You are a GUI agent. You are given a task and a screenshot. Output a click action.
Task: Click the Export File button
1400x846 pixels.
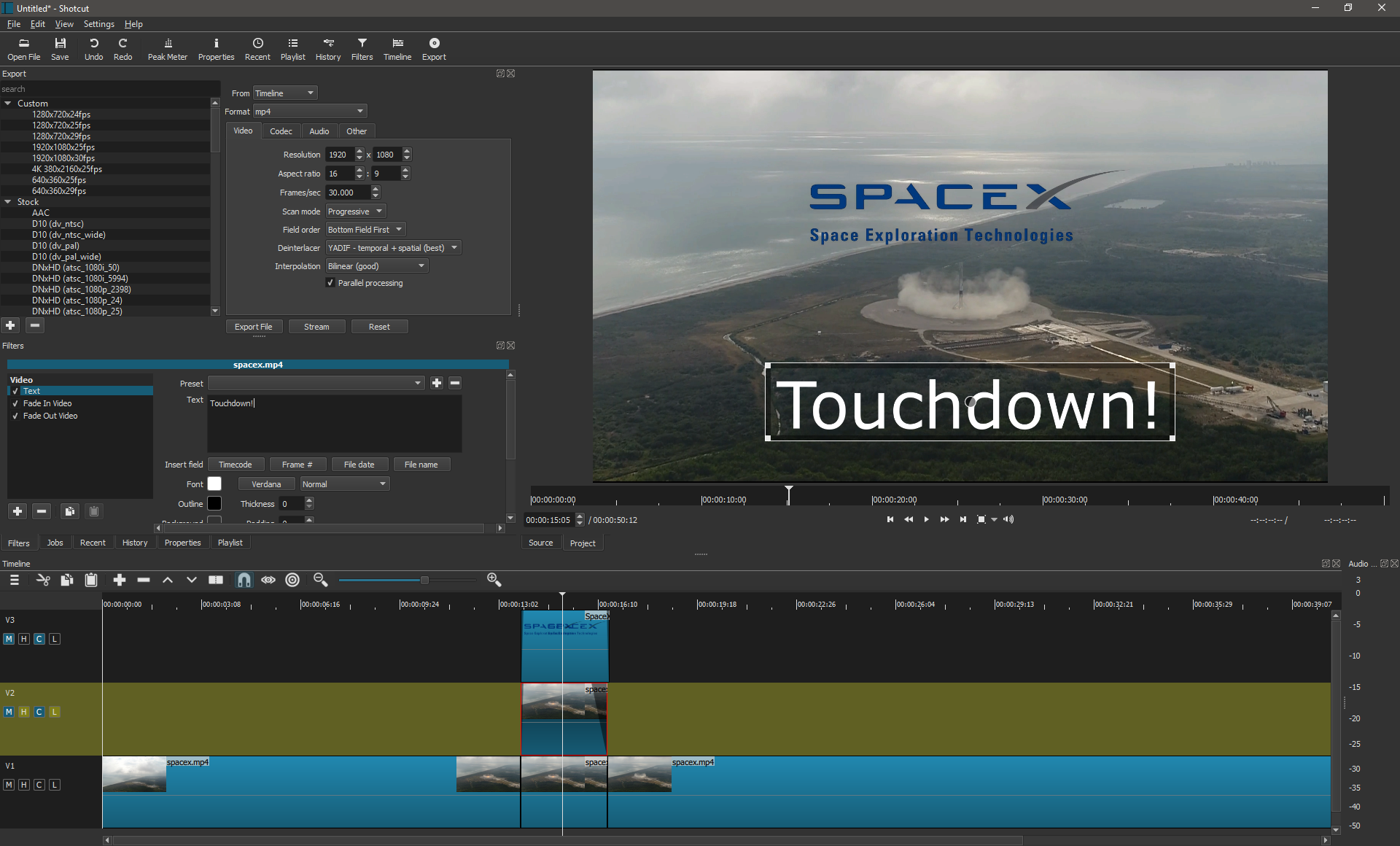pos(253,326)
